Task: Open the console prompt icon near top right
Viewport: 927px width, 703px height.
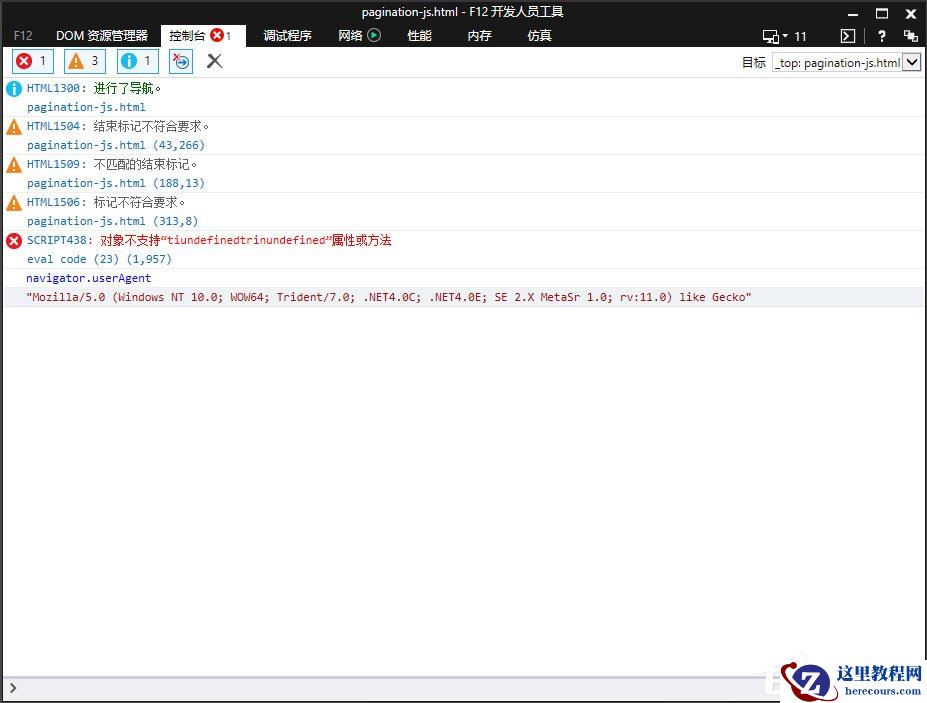Action: (x=846, y=35)
